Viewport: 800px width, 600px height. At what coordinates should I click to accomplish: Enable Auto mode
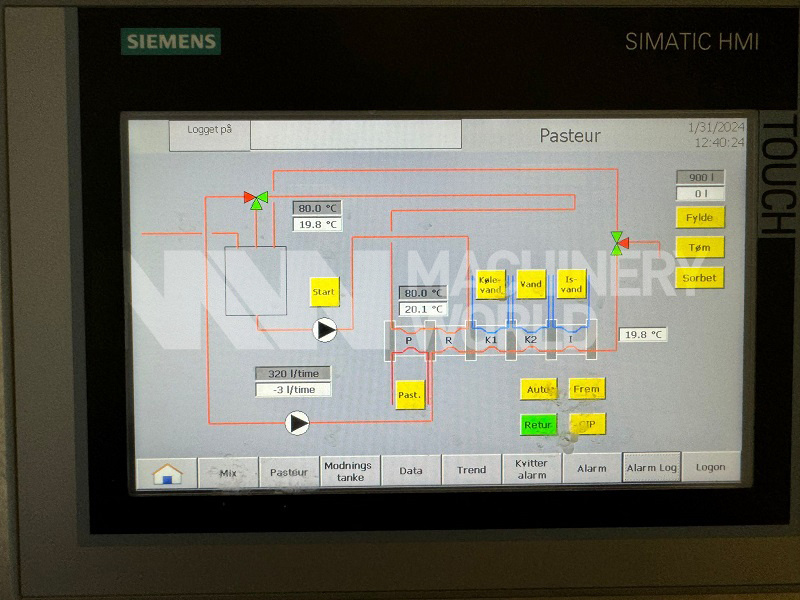[538, 390]
